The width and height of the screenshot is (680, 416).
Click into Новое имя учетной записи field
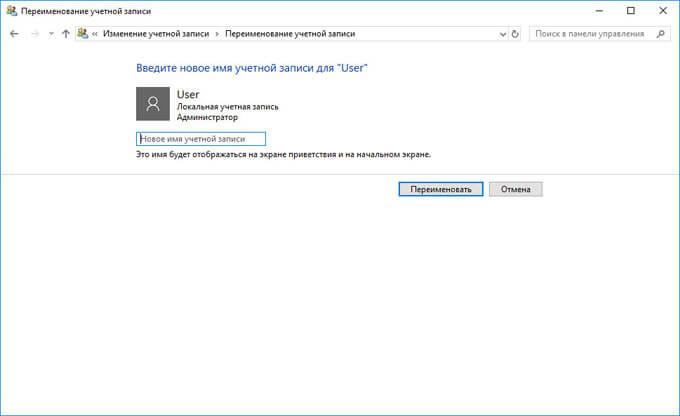click(201, 139)
